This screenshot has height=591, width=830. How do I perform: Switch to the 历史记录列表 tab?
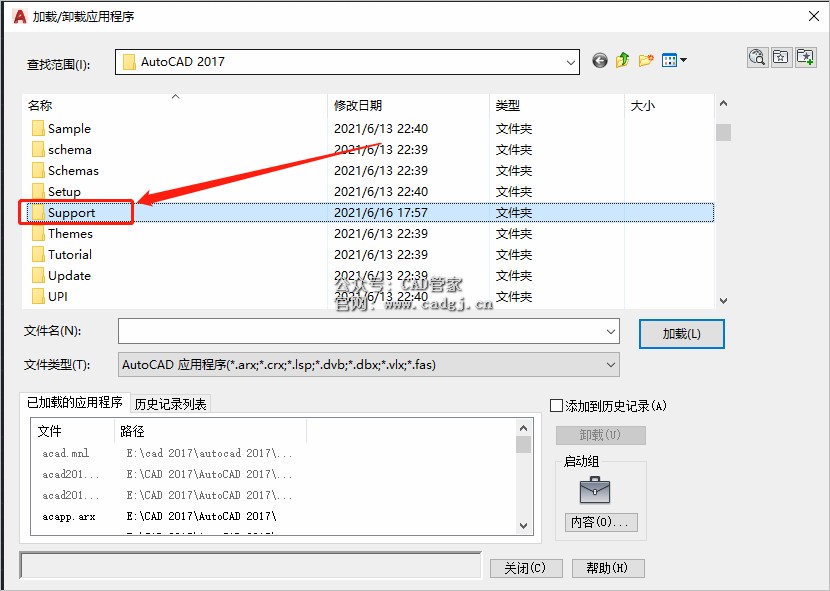170,405
